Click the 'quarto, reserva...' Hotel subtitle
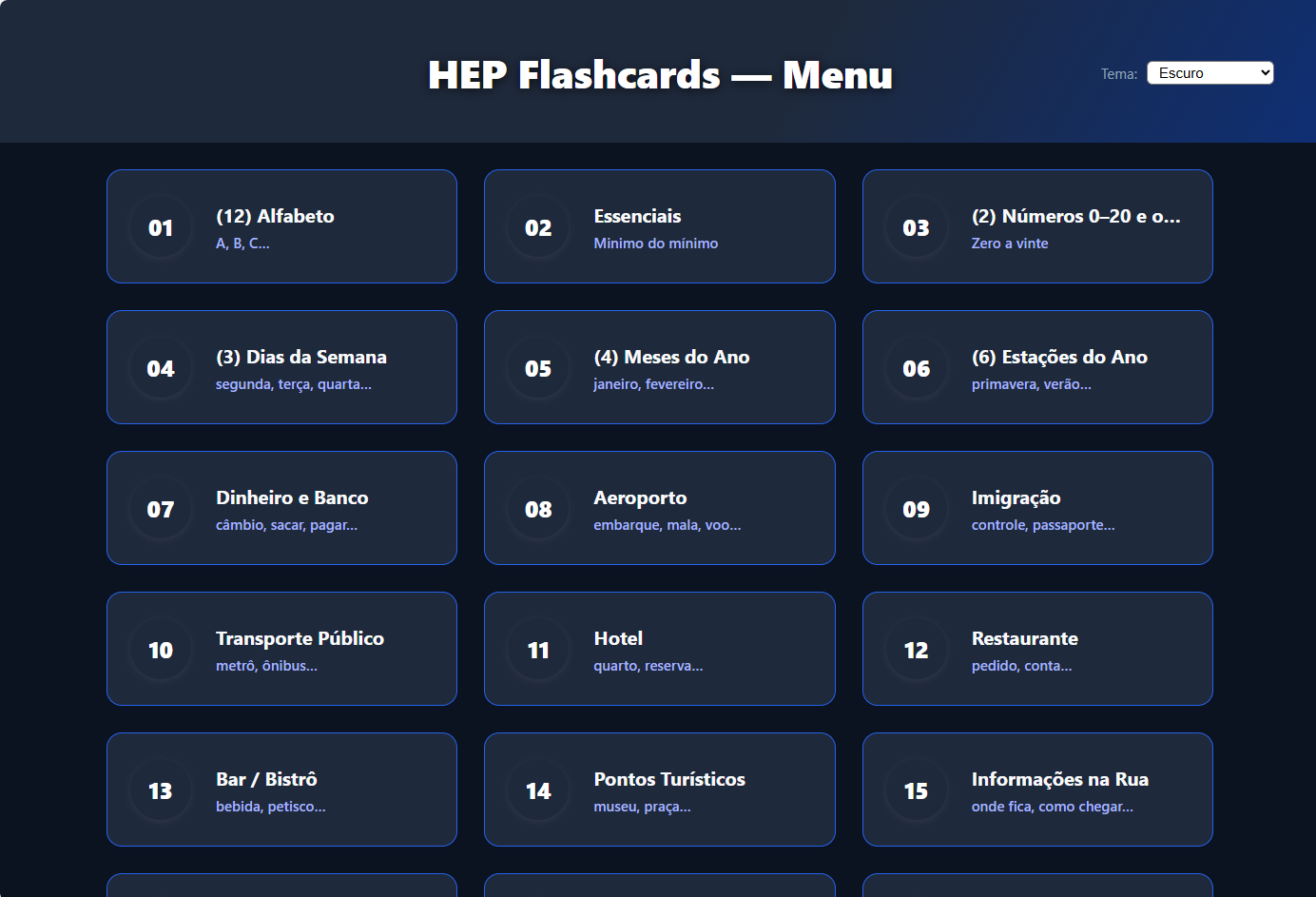The width and height of the screenshot is (1316, 897). [x=648, y=666]
